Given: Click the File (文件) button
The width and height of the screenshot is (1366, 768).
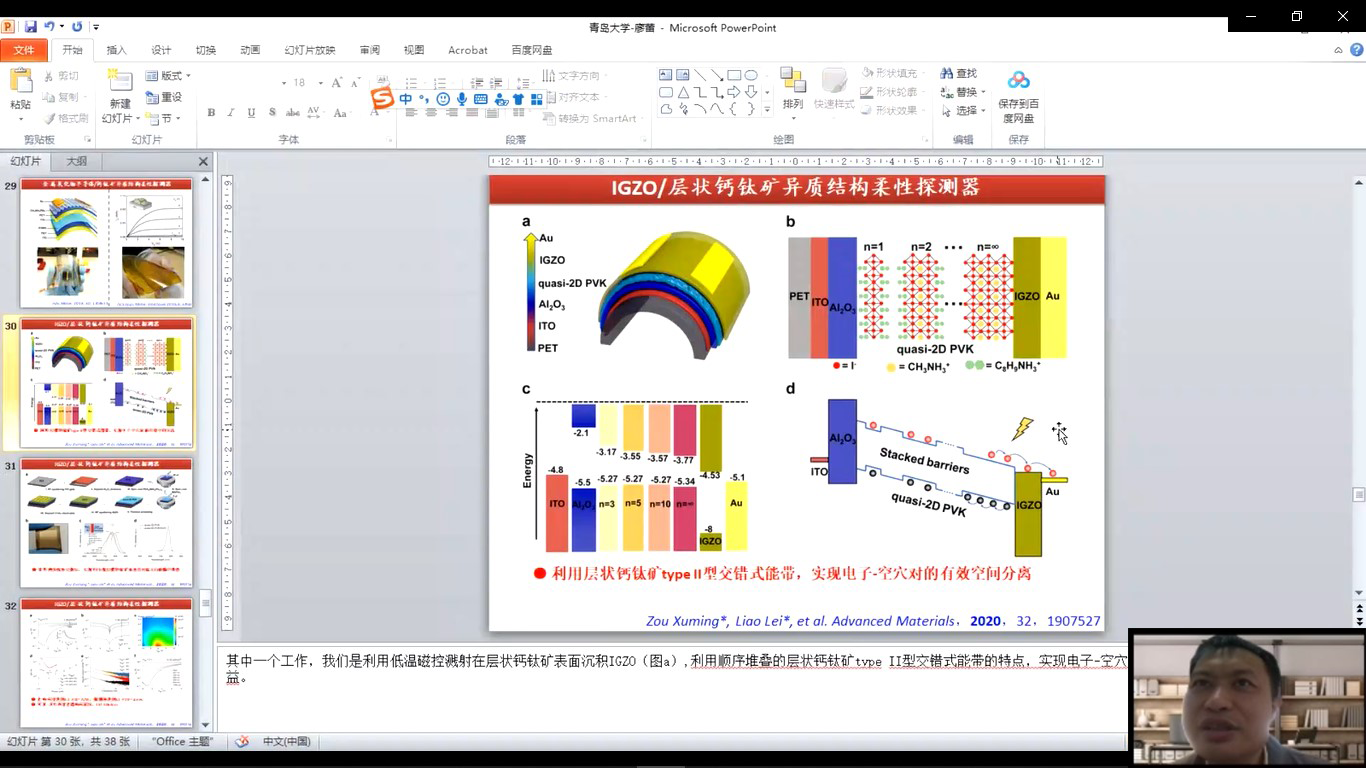Looking at the screenshot, I should (24, 50).
